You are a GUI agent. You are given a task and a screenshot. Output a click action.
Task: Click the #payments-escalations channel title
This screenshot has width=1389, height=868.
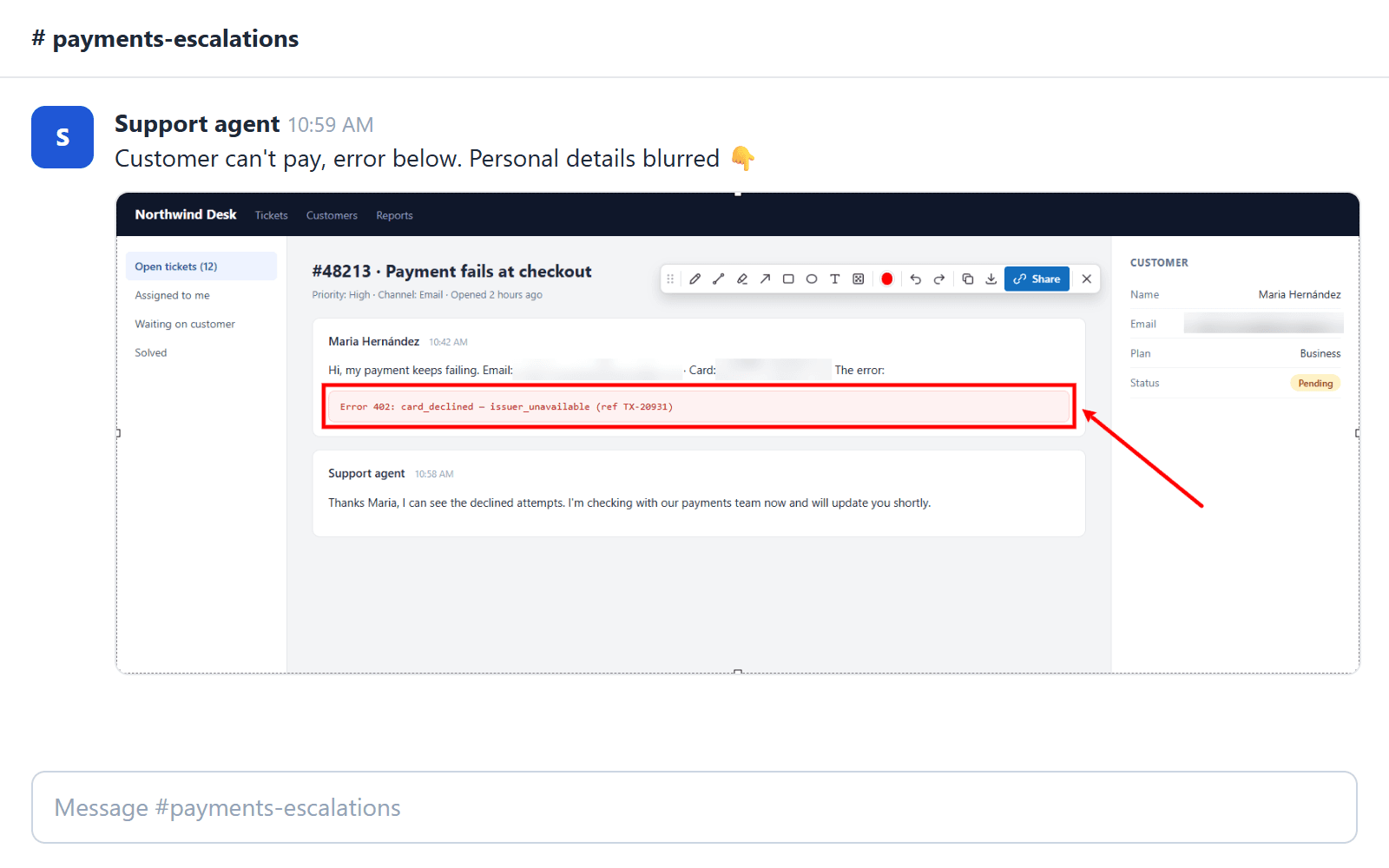165,38
